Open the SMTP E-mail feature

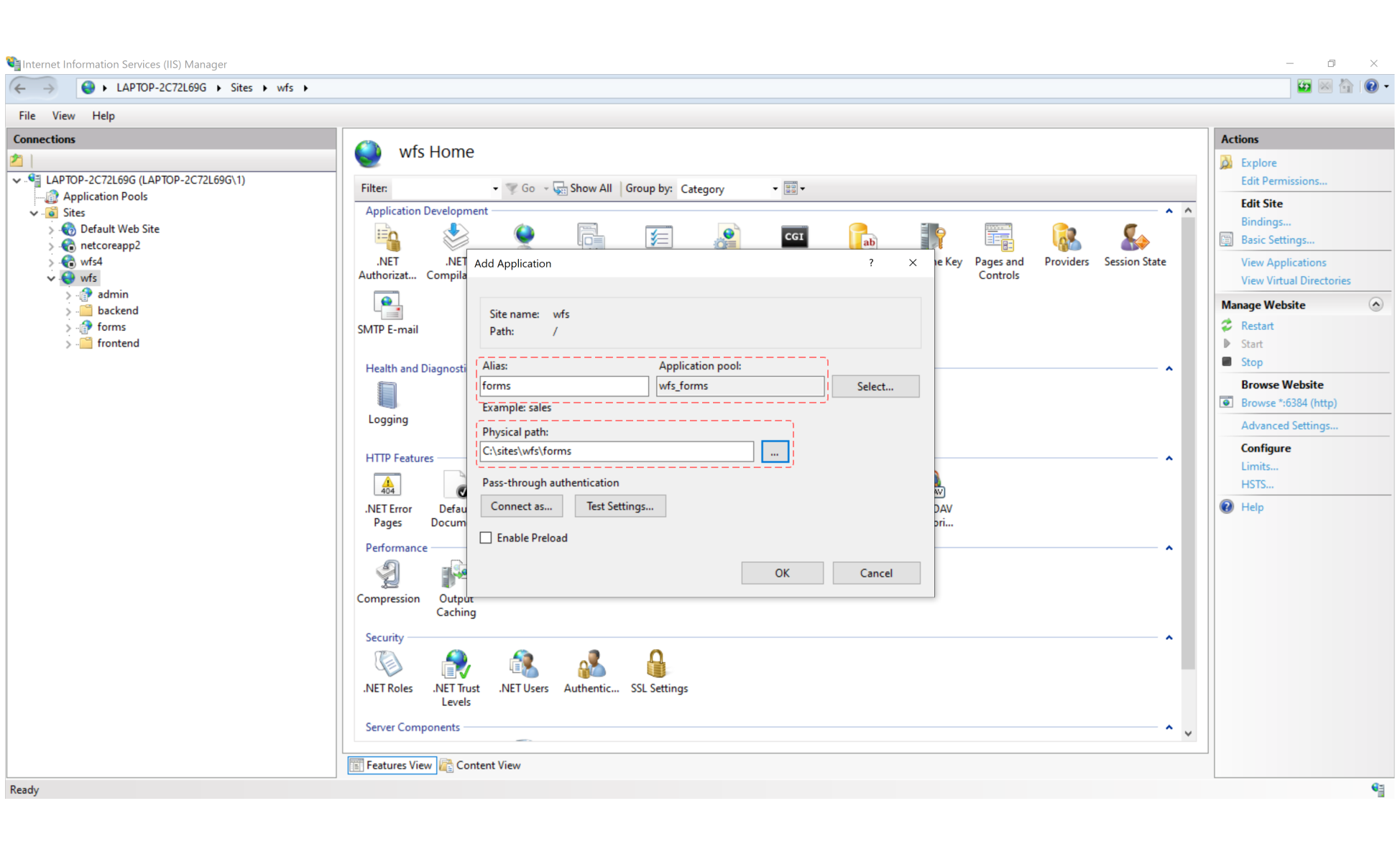[x=387, y=313]
